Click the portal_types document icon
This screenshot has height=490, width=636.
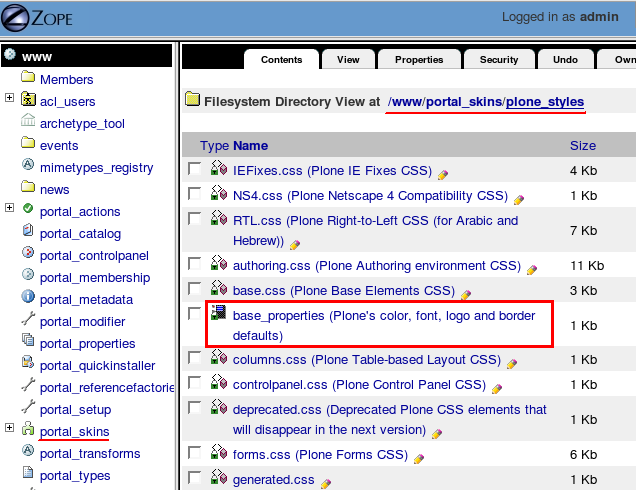28,472
